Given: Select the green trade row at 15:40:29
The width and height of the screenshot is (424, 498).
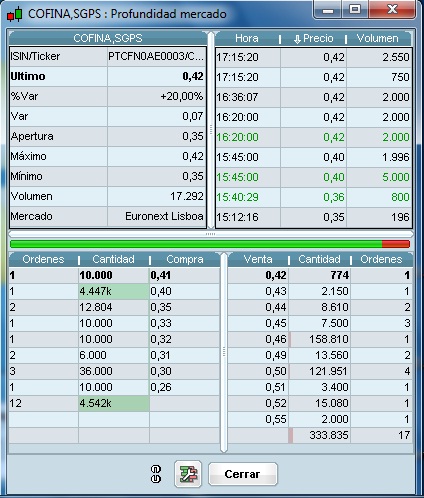Looking at the screenshot, I should coord(313,197).
